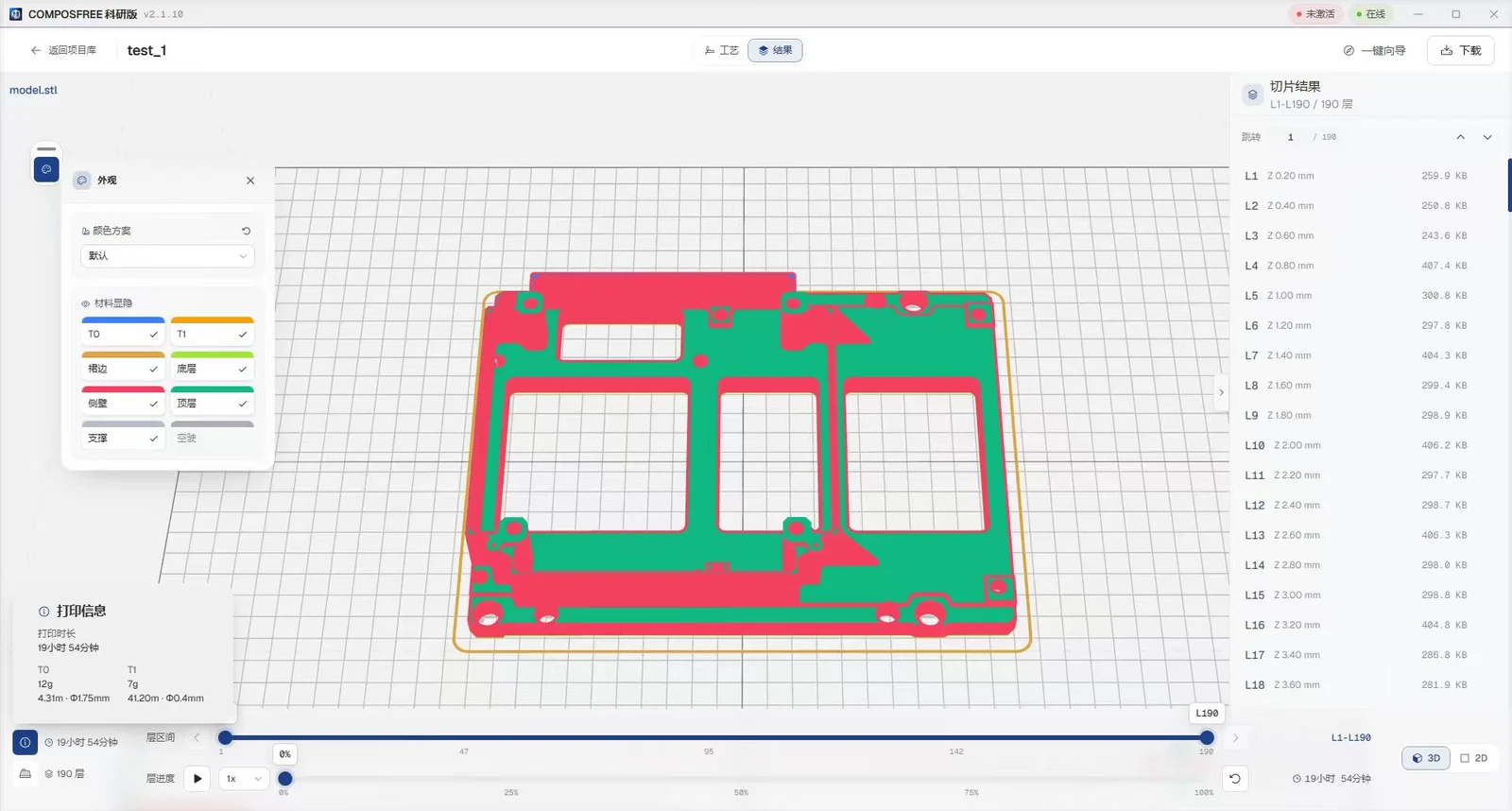Collapse the slice results panel arrow
This screenshot has height=811, width=1512.
coord(1221,392)
